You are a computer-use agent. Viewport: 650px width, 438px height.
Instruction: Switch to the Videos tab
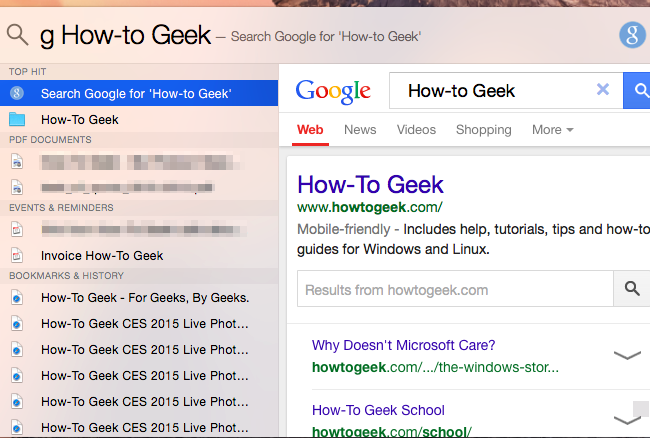(416, 130)
